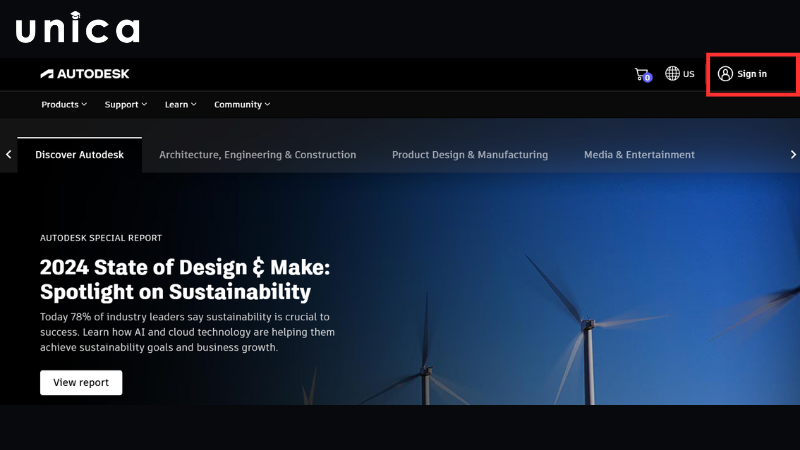Expand the Products menu

pyautogui.click(x=64, y=105)
